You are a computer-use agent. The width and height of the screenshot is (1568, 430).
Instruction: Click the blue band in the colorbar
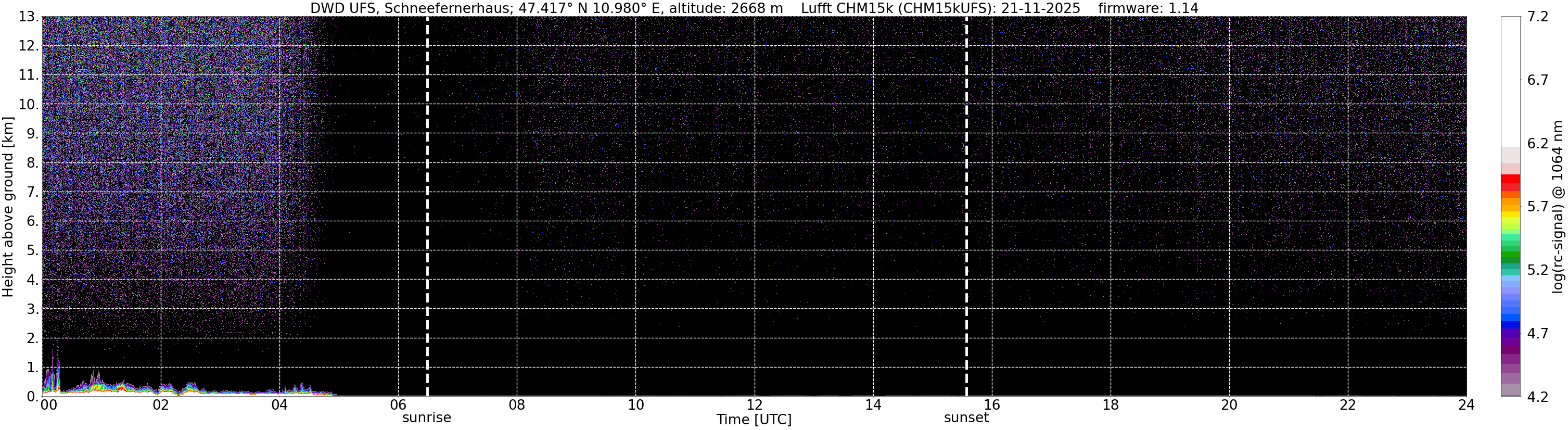[x=1510, y=321]
